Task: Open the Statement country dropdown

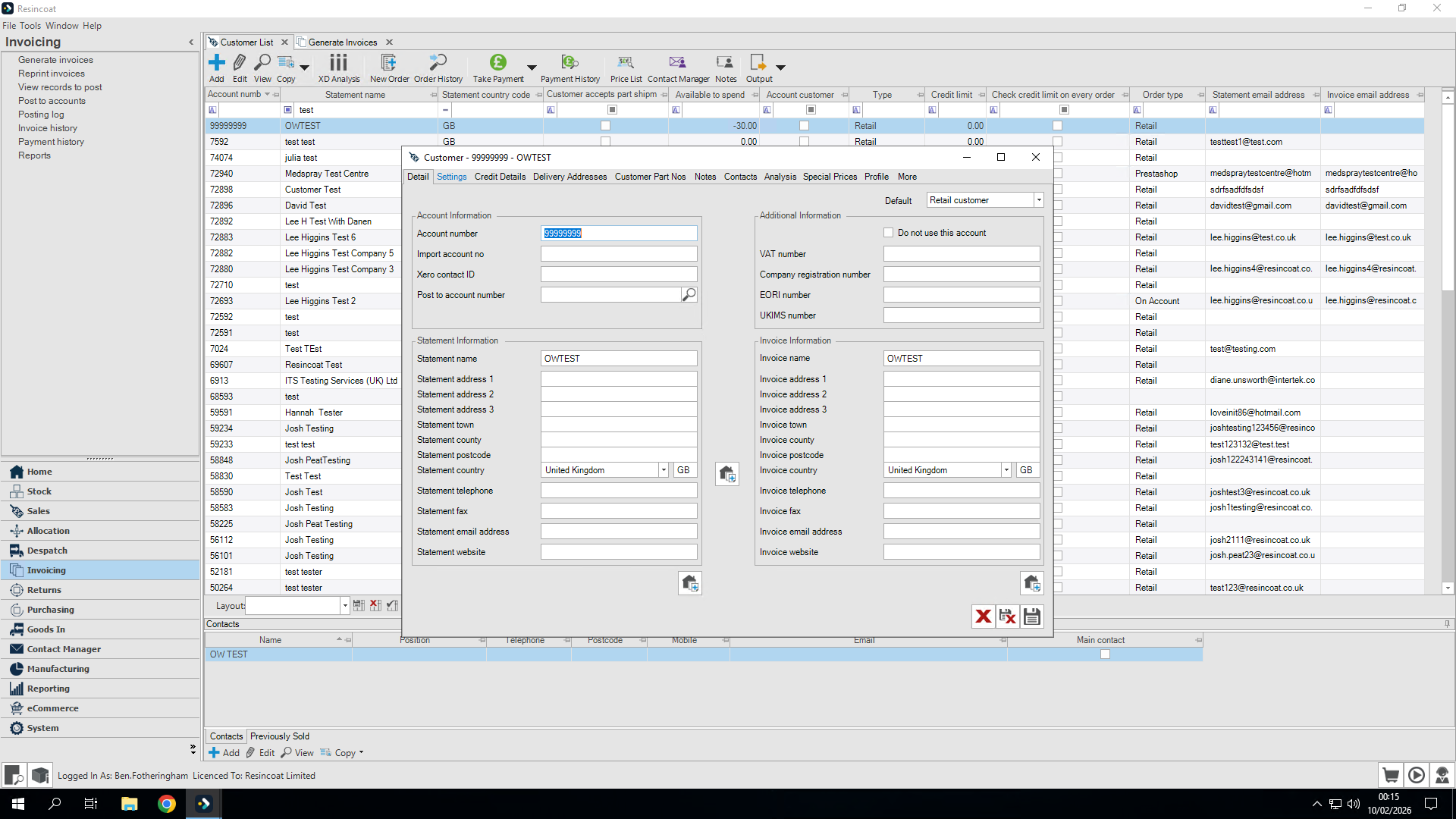Action: point(663,470)
